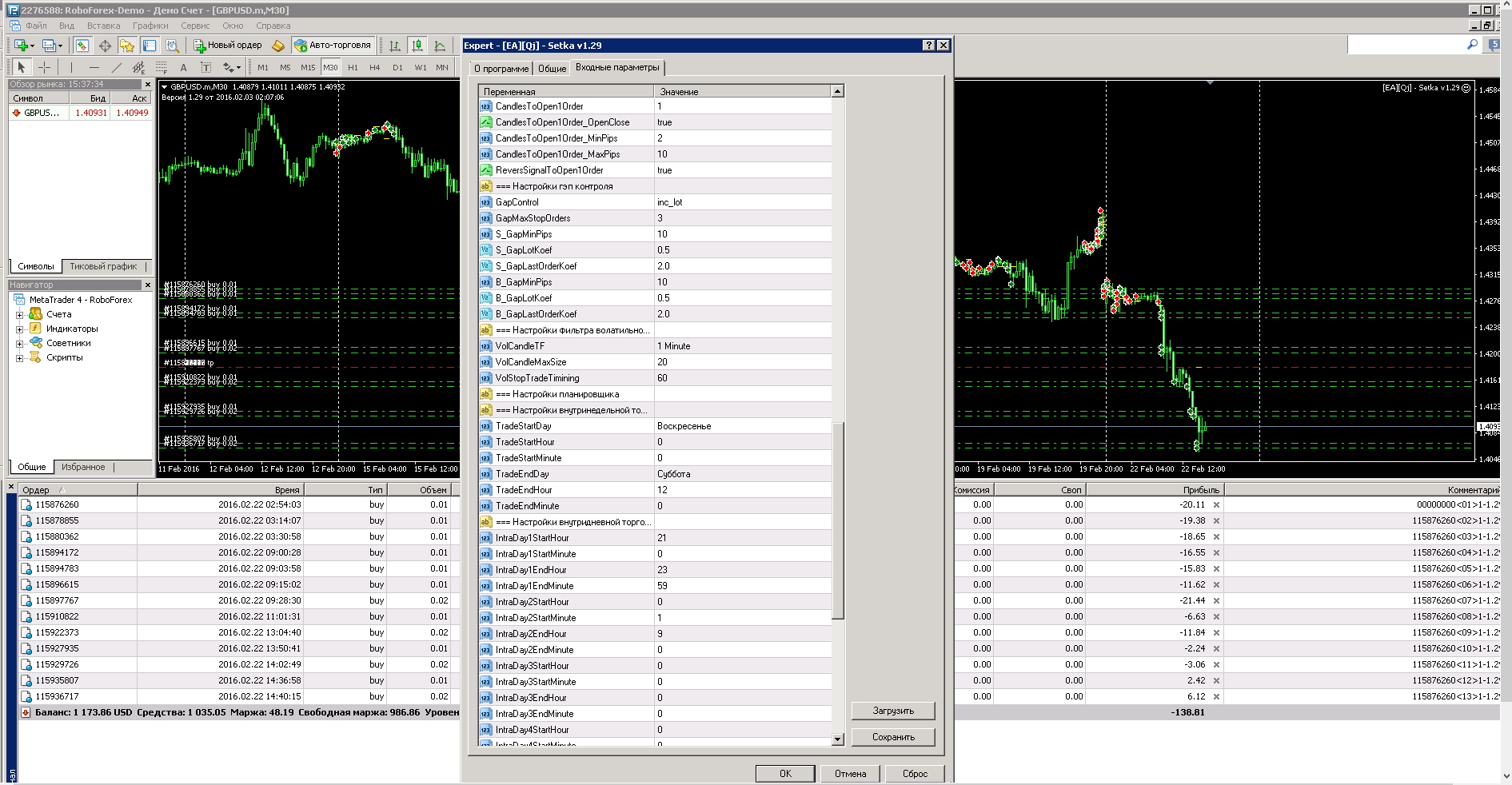Toggle the Terminal window icon

(x=150, y=46)
